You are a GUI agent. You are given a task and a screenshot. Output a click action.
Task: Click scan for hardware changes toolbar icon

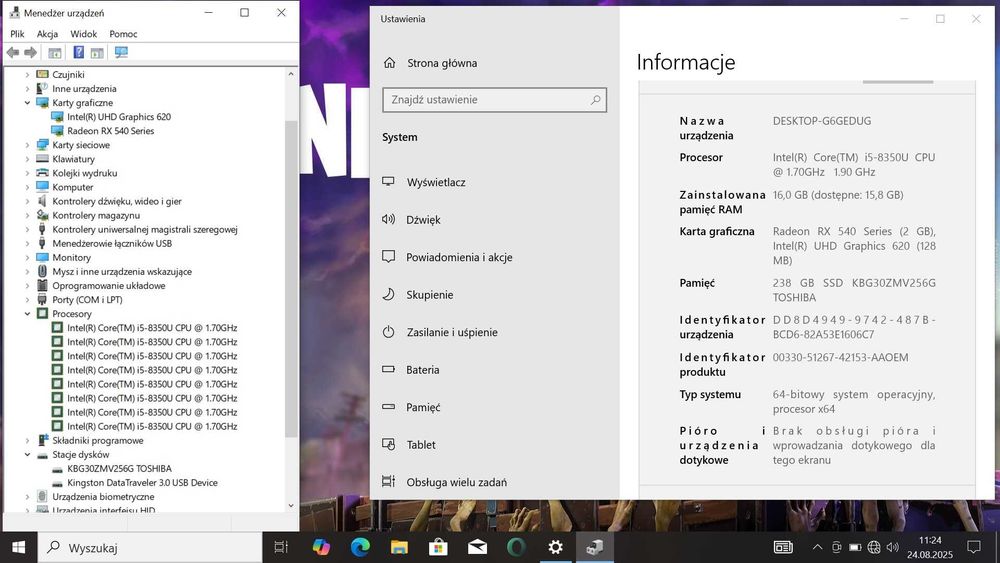click(x=121, y=52)
